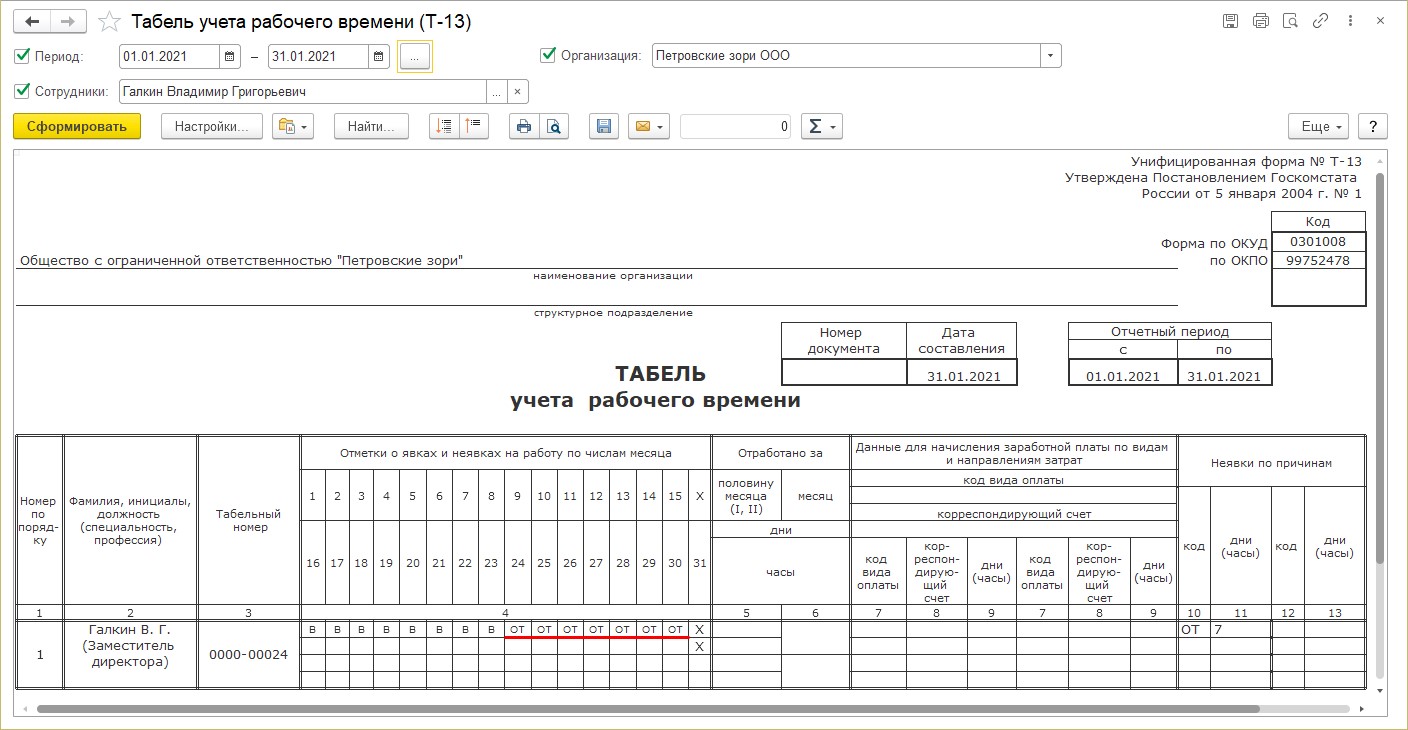Screen dimensions: 1408x730
Task: Open Настройки... settings
Action: pyautogui.click(x=211, y=126)
